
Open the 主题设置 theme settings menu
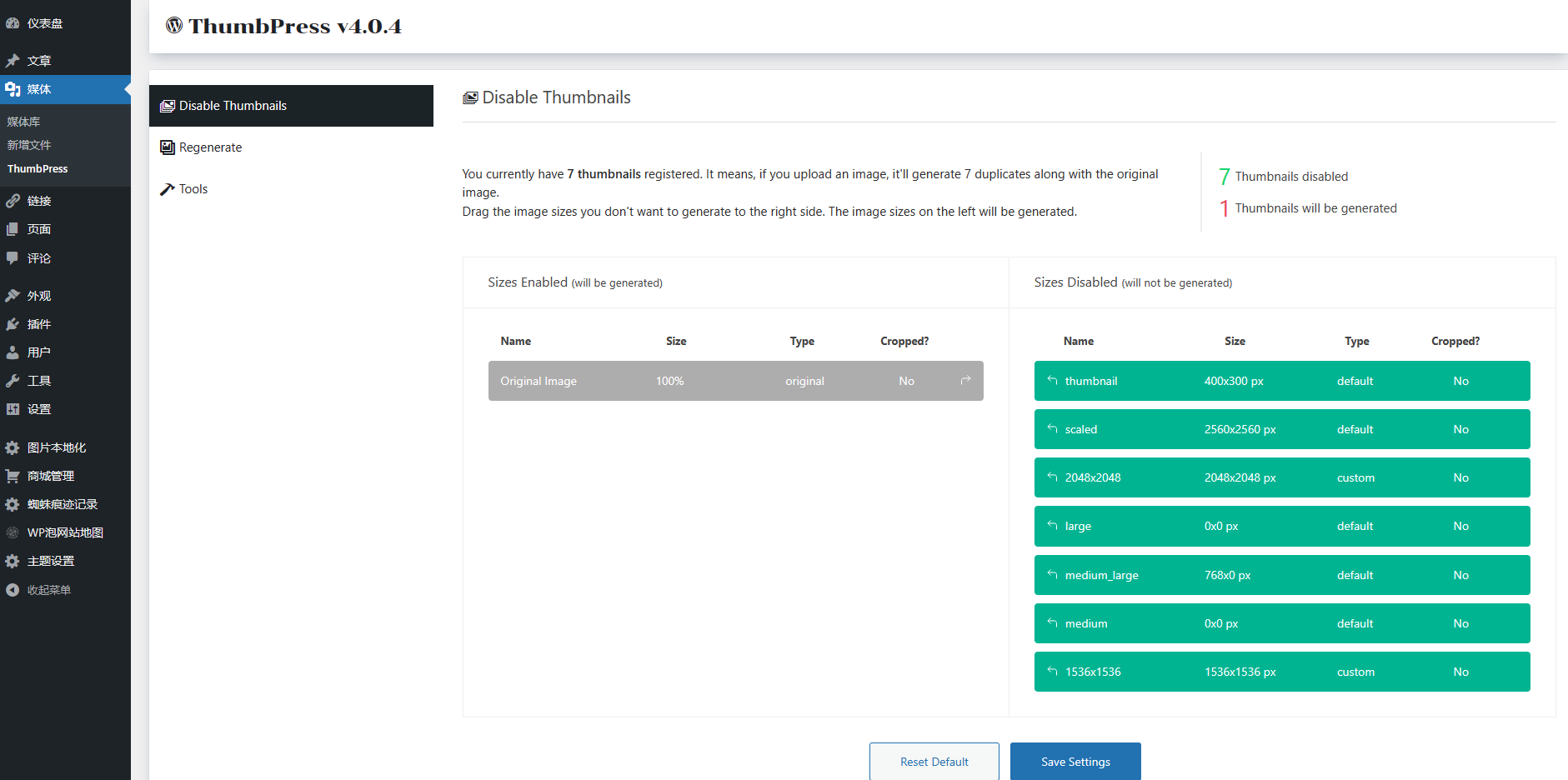click(50, 561)
